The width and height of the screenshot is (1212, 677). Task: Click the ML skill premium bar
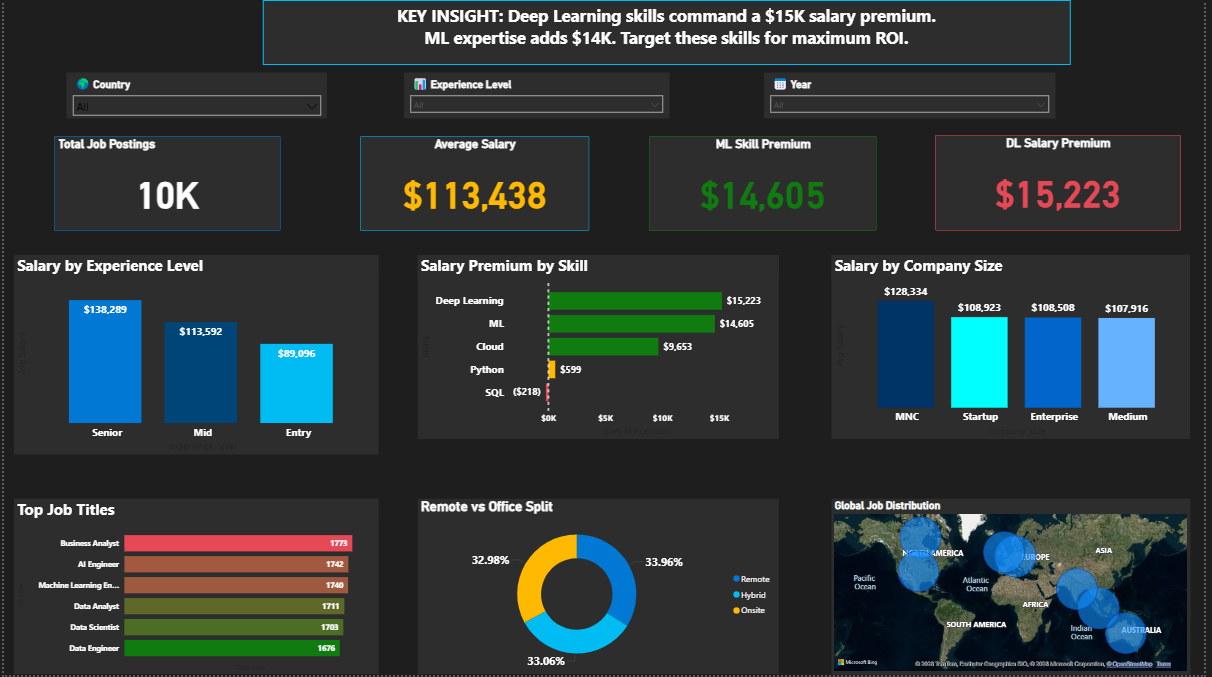click(631, 323)
